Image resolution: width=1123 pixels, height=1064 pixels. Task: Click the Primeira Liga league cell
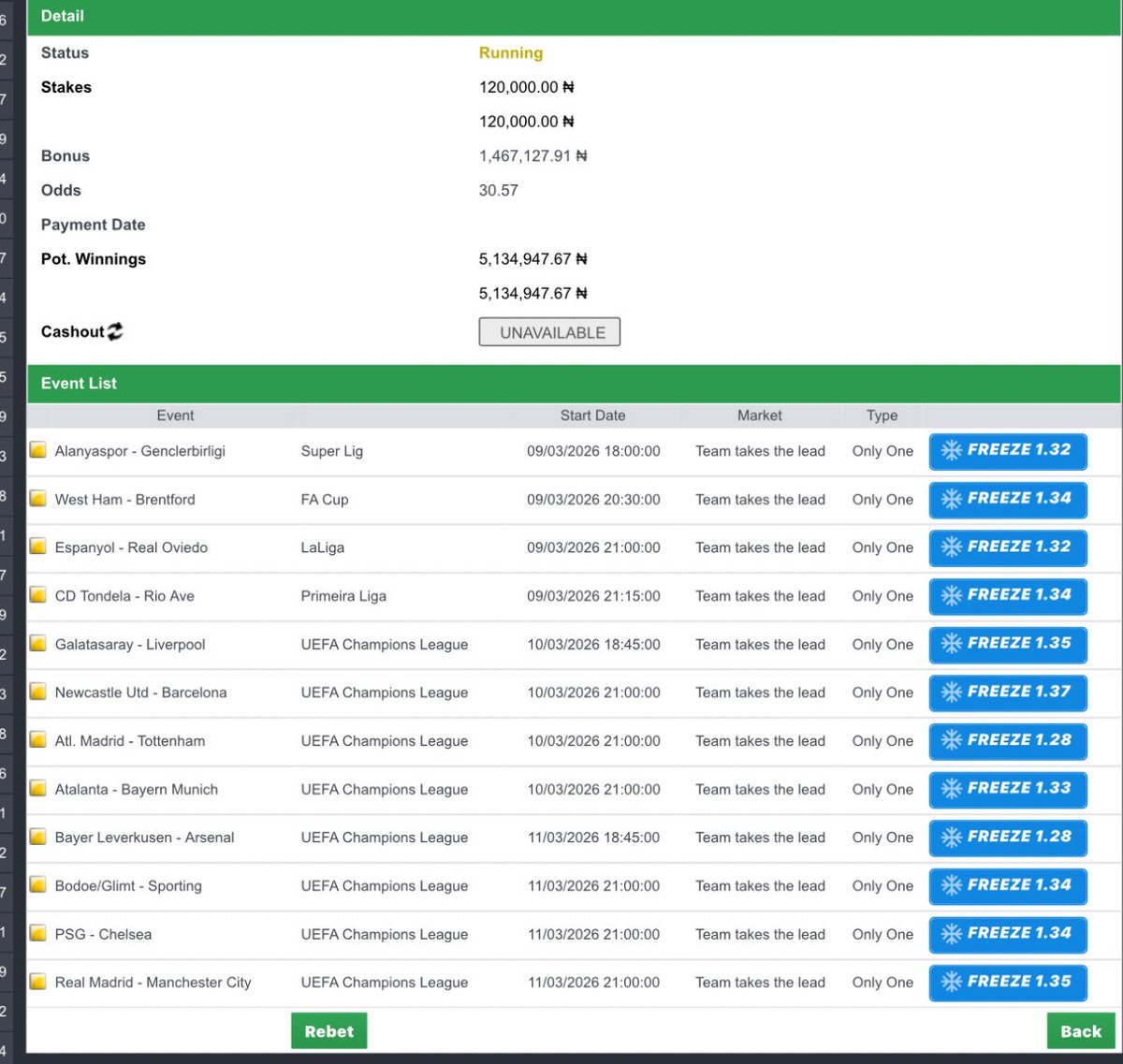click(343, 596)
